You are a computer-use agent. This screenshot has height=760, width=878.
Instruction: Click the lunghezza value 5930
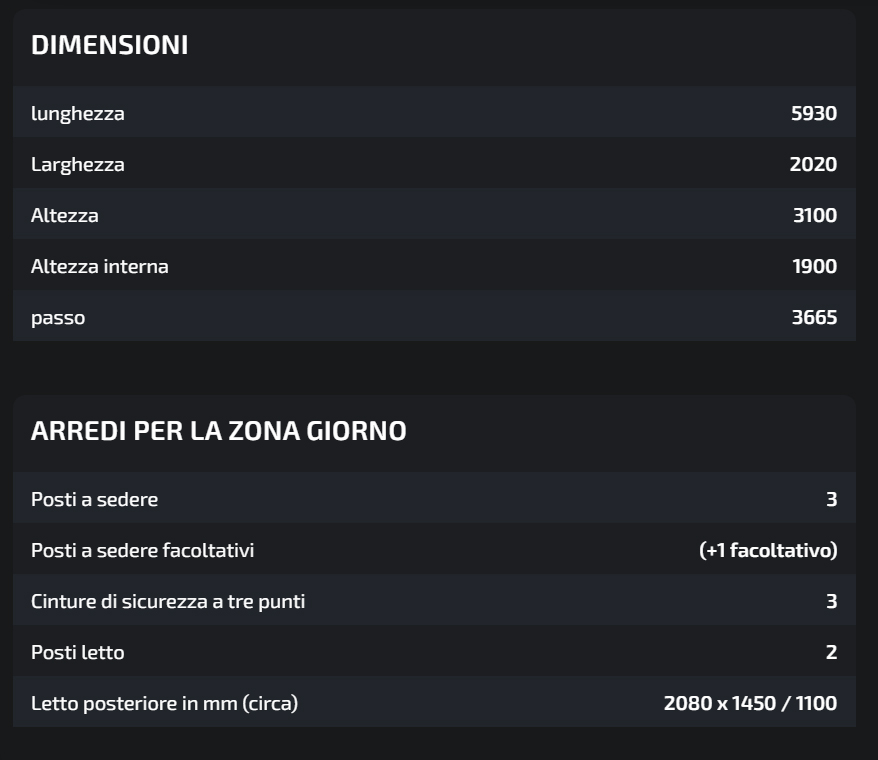point(813,113)
